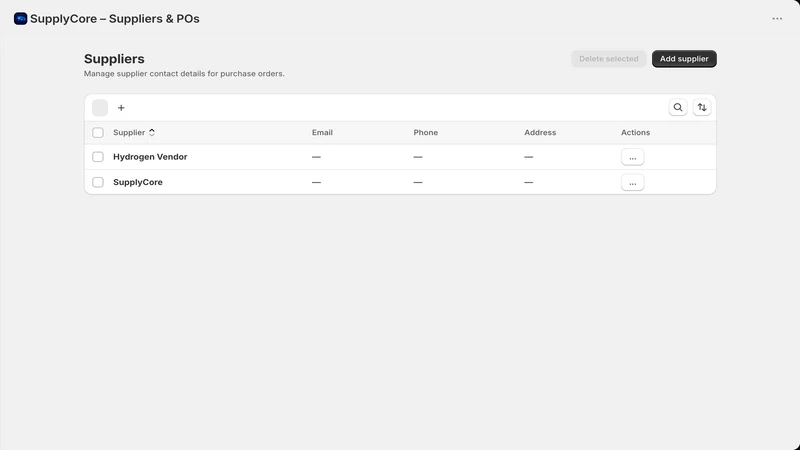Check the select-all suppliers checkbox
This screenshot has height=450, width=800.
98,133
